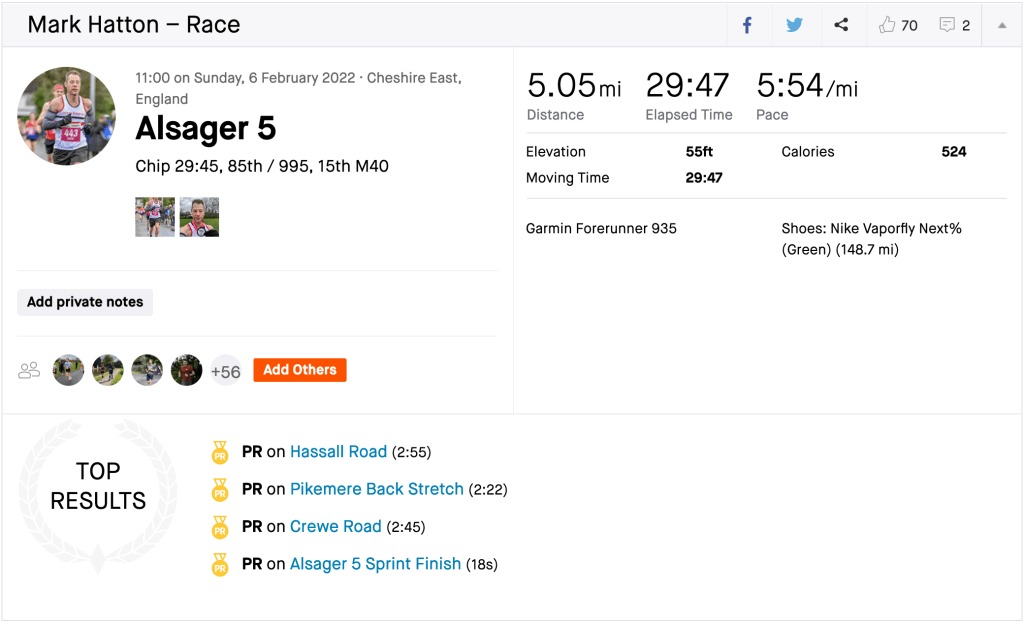Collapse activity with the up arrow
Viewport: 1024px width, 624px height.
pos(1001,25)
